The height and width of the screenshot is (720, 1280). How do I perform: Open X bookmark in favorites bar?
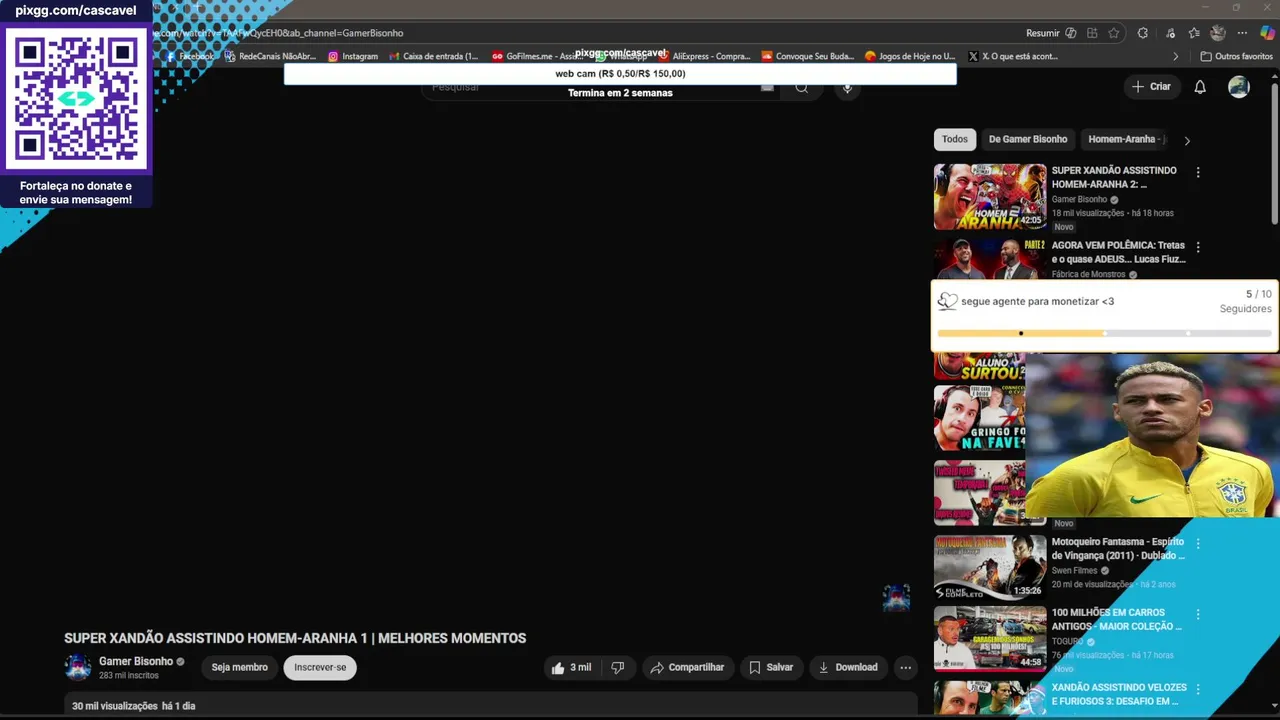pos(1012,56)
